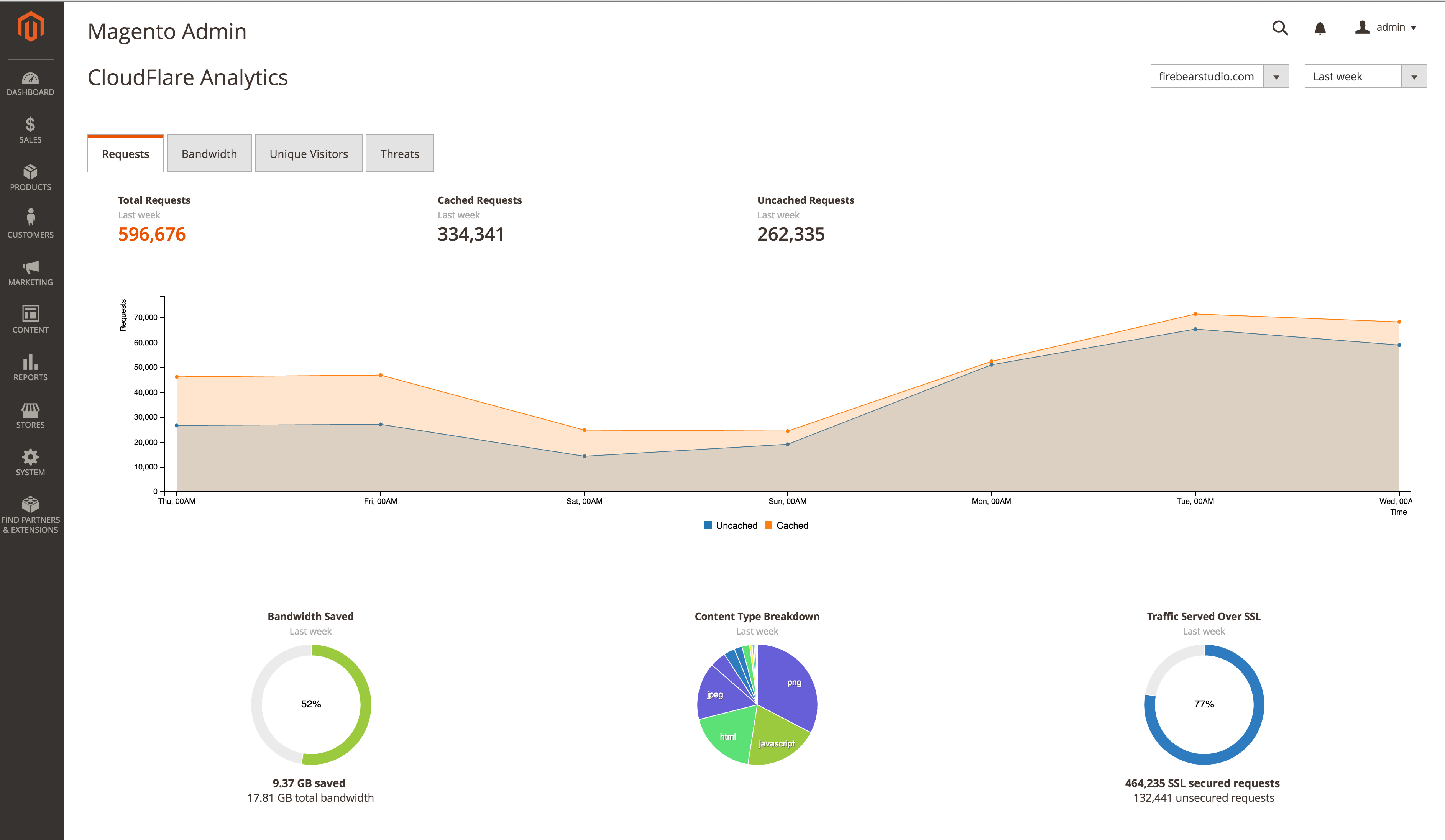This screenshot has height=840, width=1445.
Task: Click 17.81 GB total bandwidth text
Action: (x=310, y=798)
